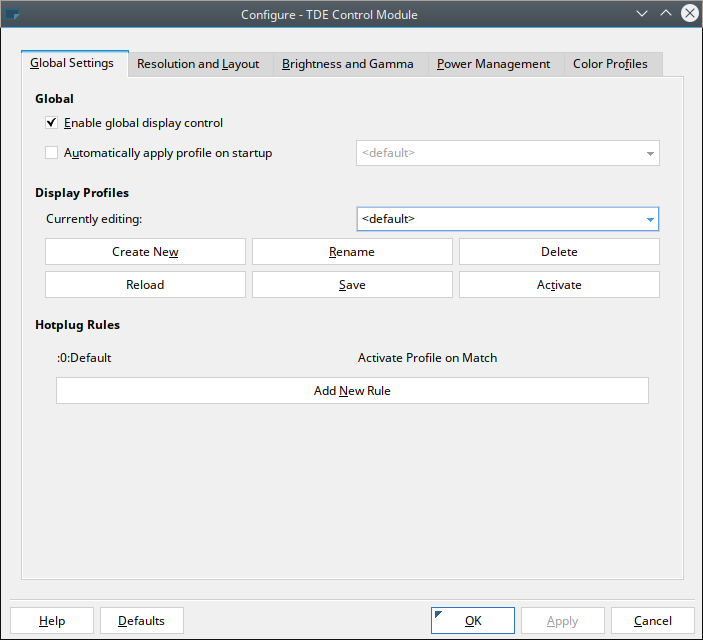
Task: Reset settings with the Defaults button
Action: tap(142, 621)
